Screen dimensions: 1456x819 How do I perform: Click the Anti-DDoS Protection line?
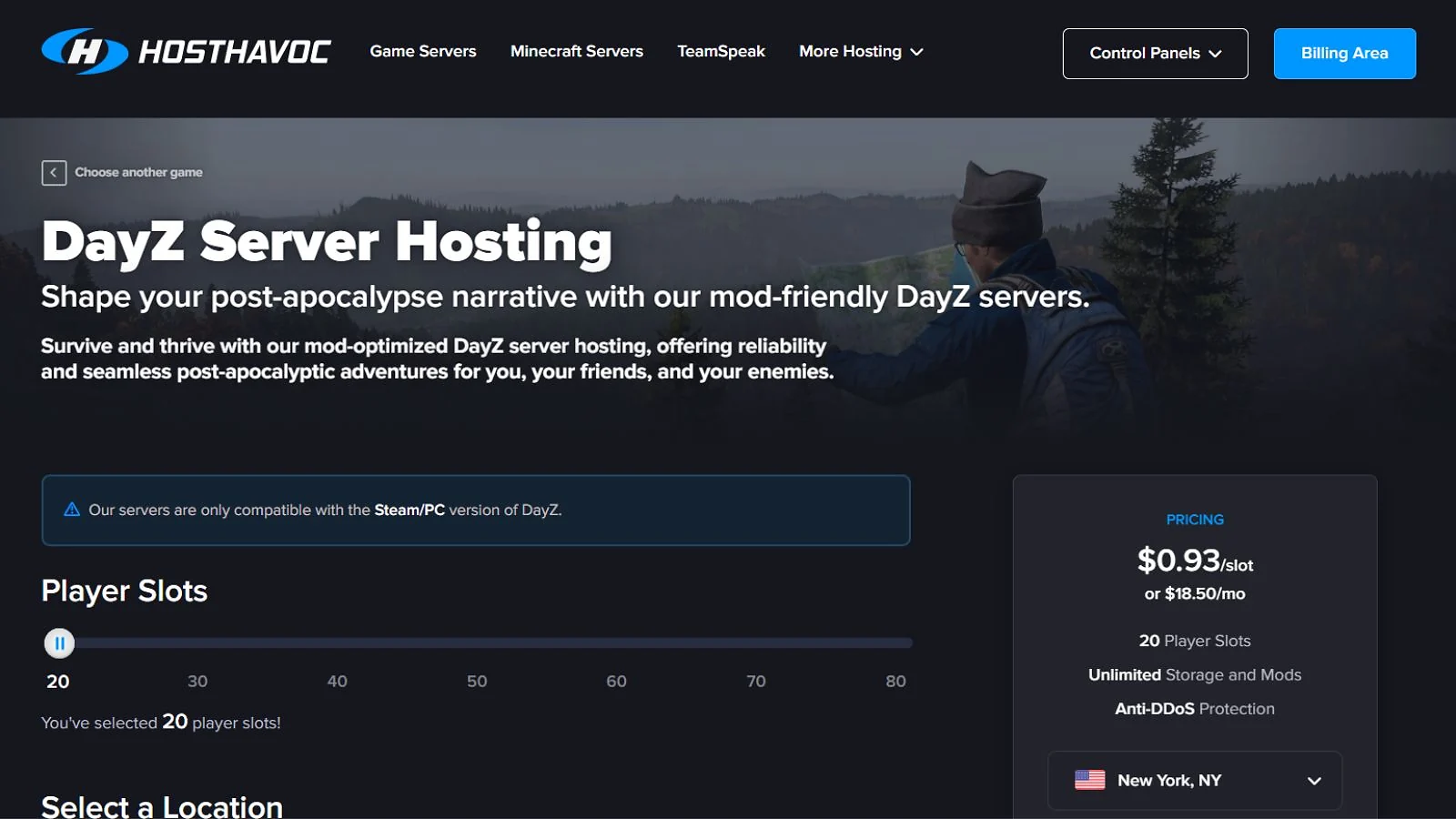tap(1195, 708)
